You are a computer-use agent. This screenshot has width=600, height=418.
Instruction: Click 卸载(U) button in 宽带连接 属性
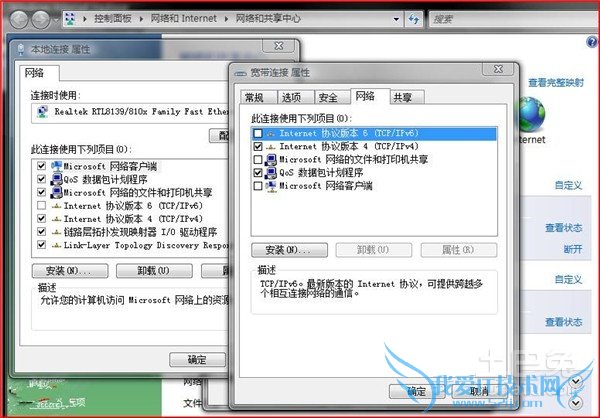click(x=374, y=250)
